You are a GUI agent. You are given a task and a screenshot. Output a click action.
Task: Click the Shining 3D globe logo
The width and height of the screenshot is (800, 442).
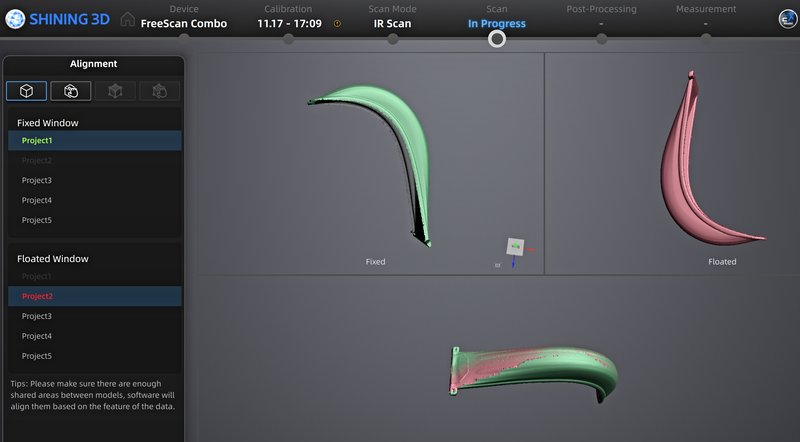[15, 19]
